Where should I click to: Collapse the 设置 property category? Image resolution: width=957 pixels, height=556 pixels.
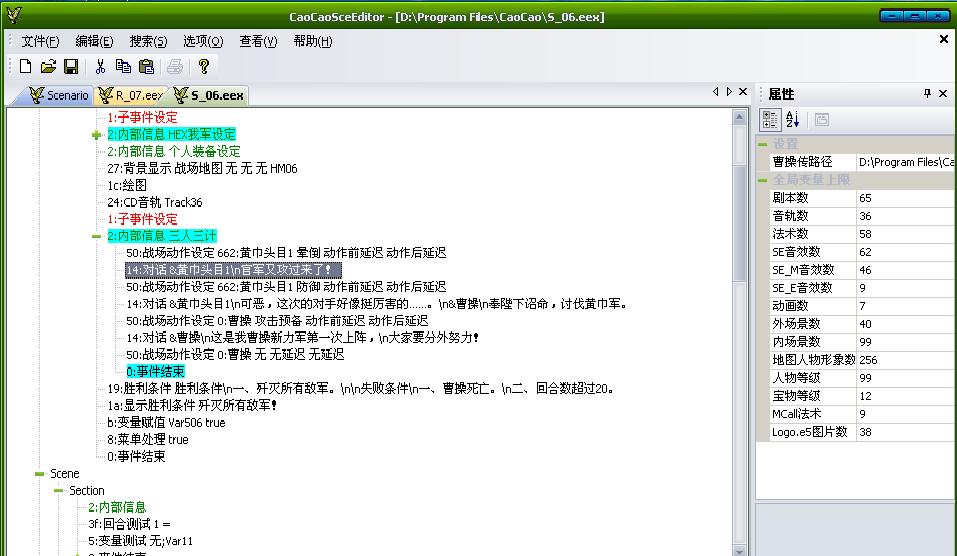762,144
